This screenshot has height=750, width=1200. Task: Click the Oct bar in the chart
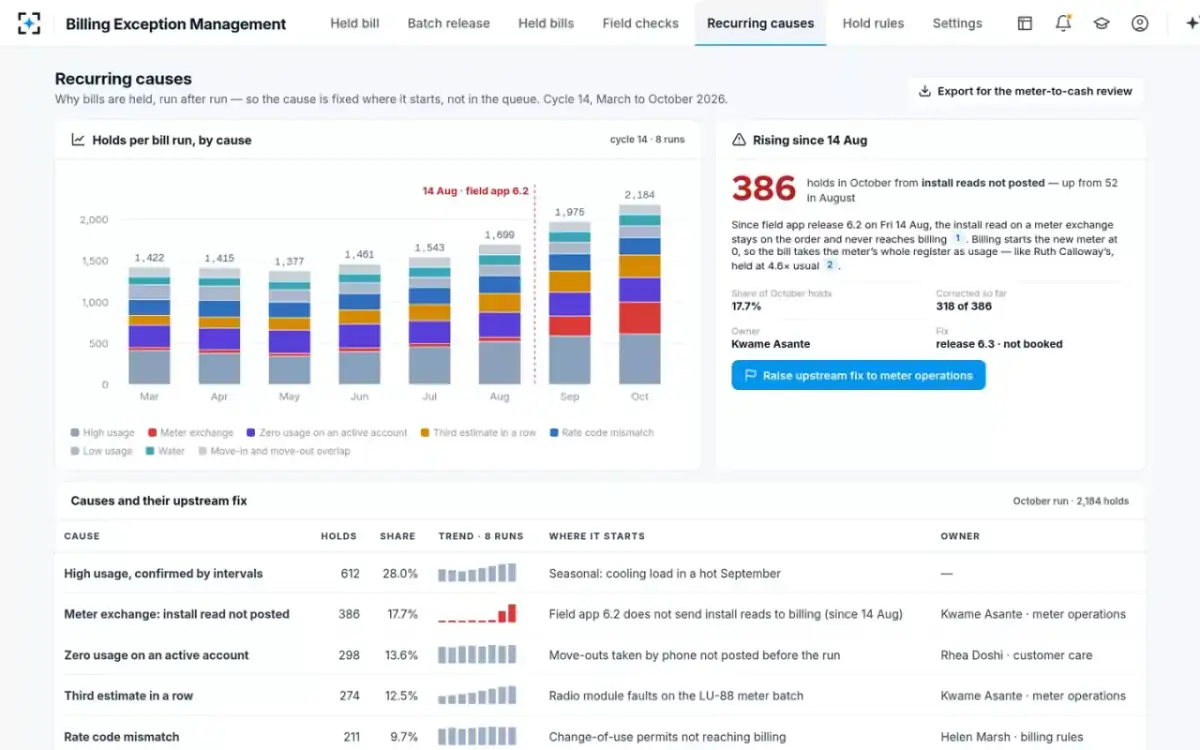[x=640, y=295]
